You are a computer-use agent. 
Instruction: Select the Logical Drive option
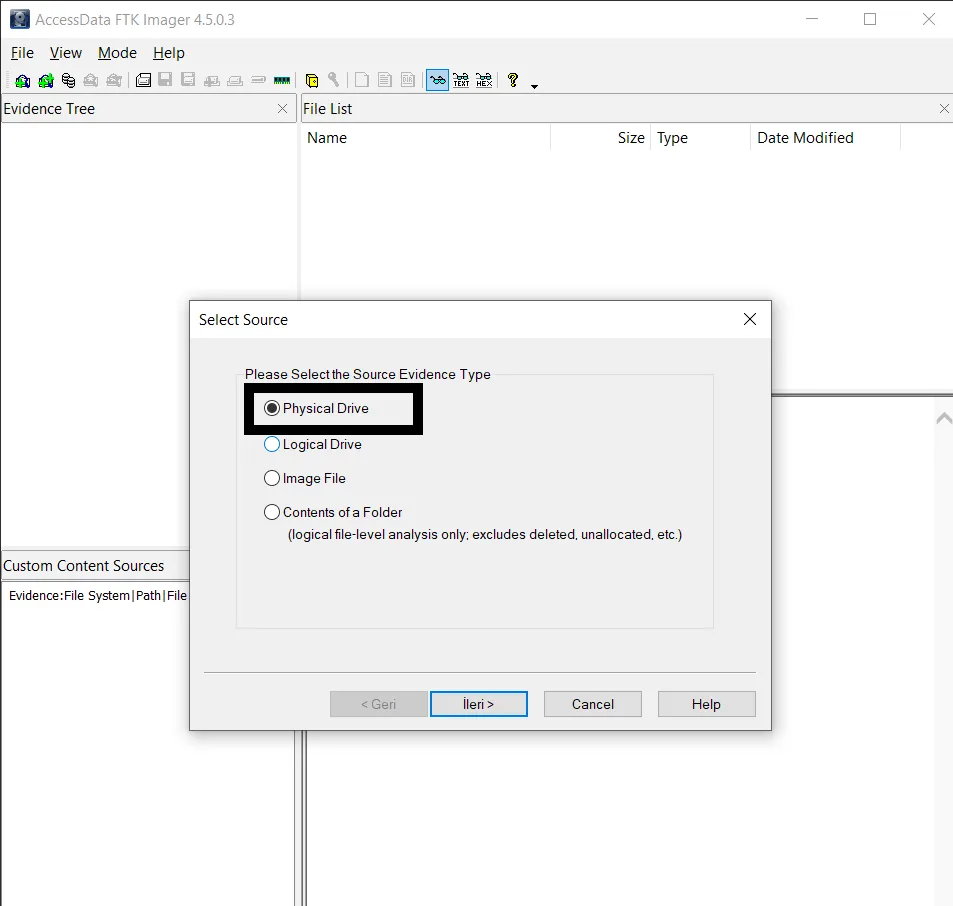(313, 444)
